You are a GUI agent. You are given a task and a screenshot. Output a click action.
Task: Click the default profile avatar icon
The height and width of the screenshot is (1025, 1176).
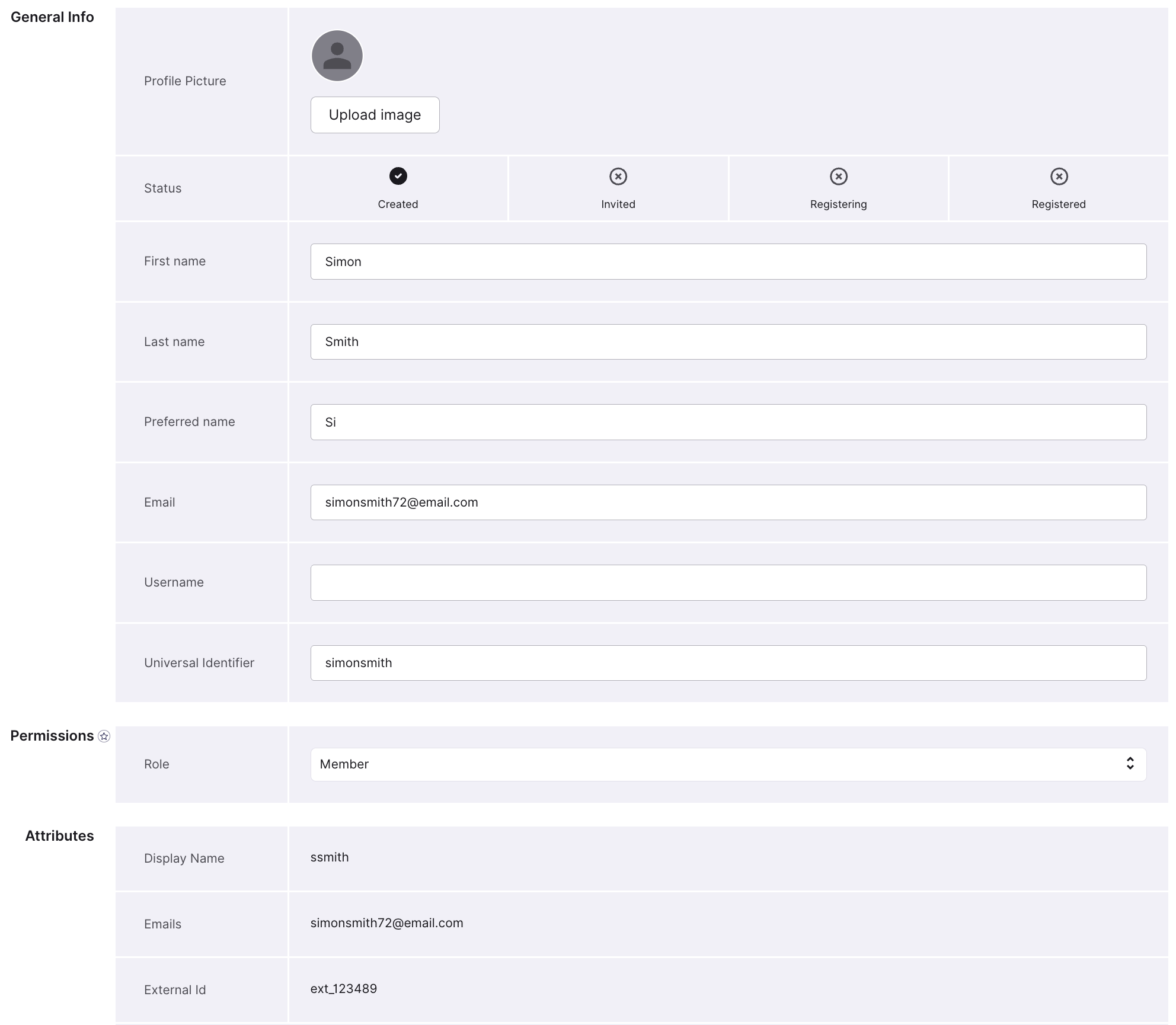(x=337, y=56)
